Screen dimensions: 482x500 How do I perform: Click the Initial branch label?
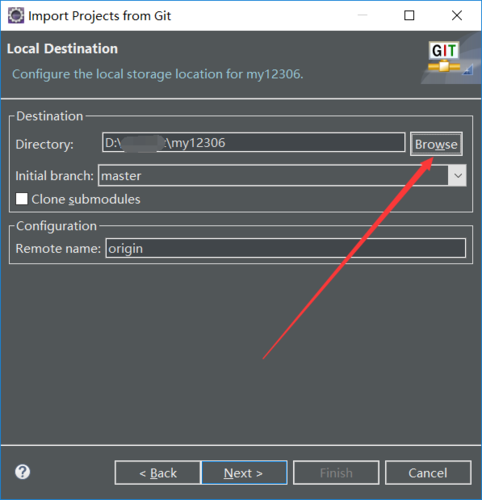pyautogui.click(x=55, y=176)
